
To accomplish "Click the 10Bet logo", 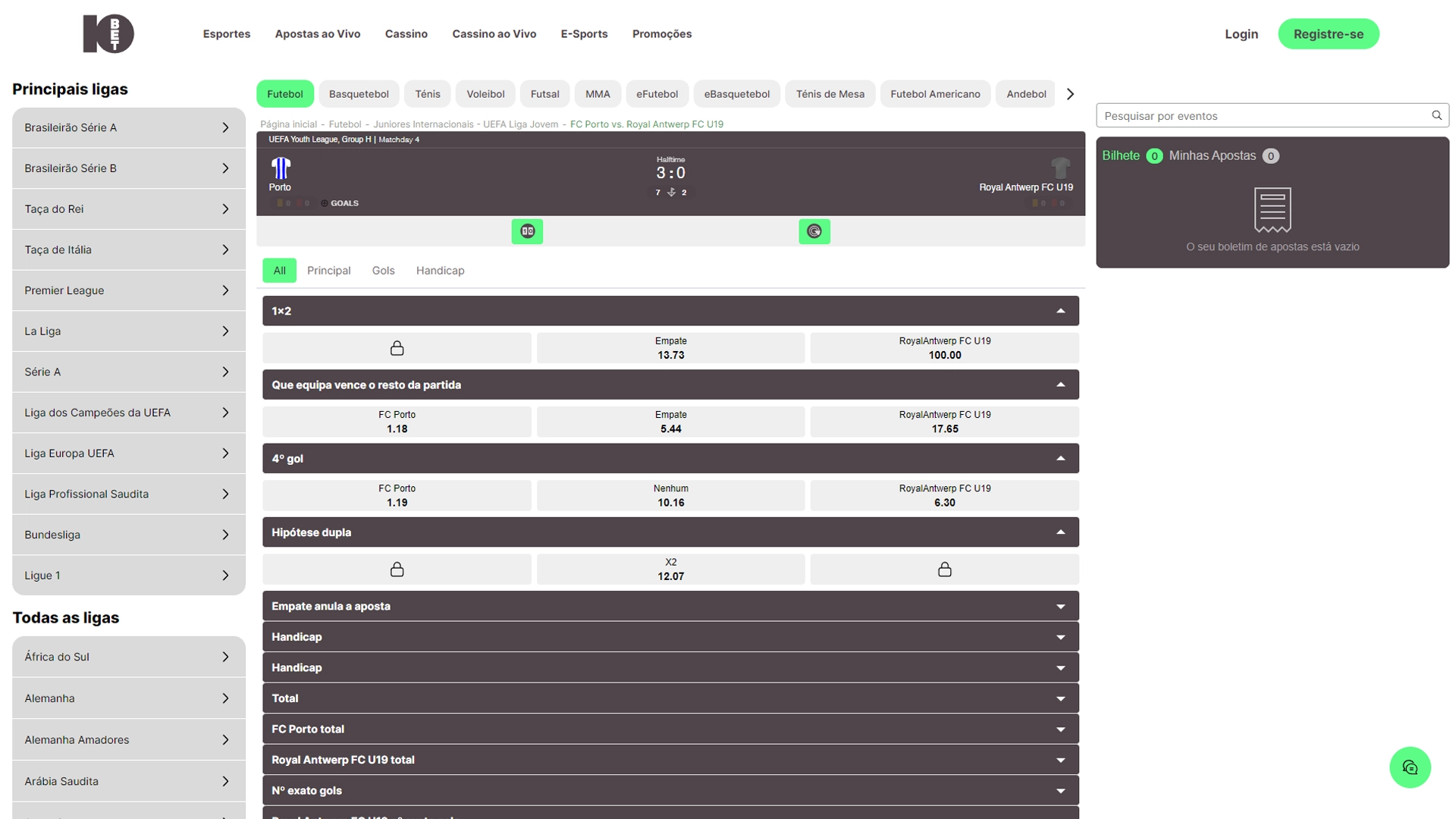I will [108, 33].
